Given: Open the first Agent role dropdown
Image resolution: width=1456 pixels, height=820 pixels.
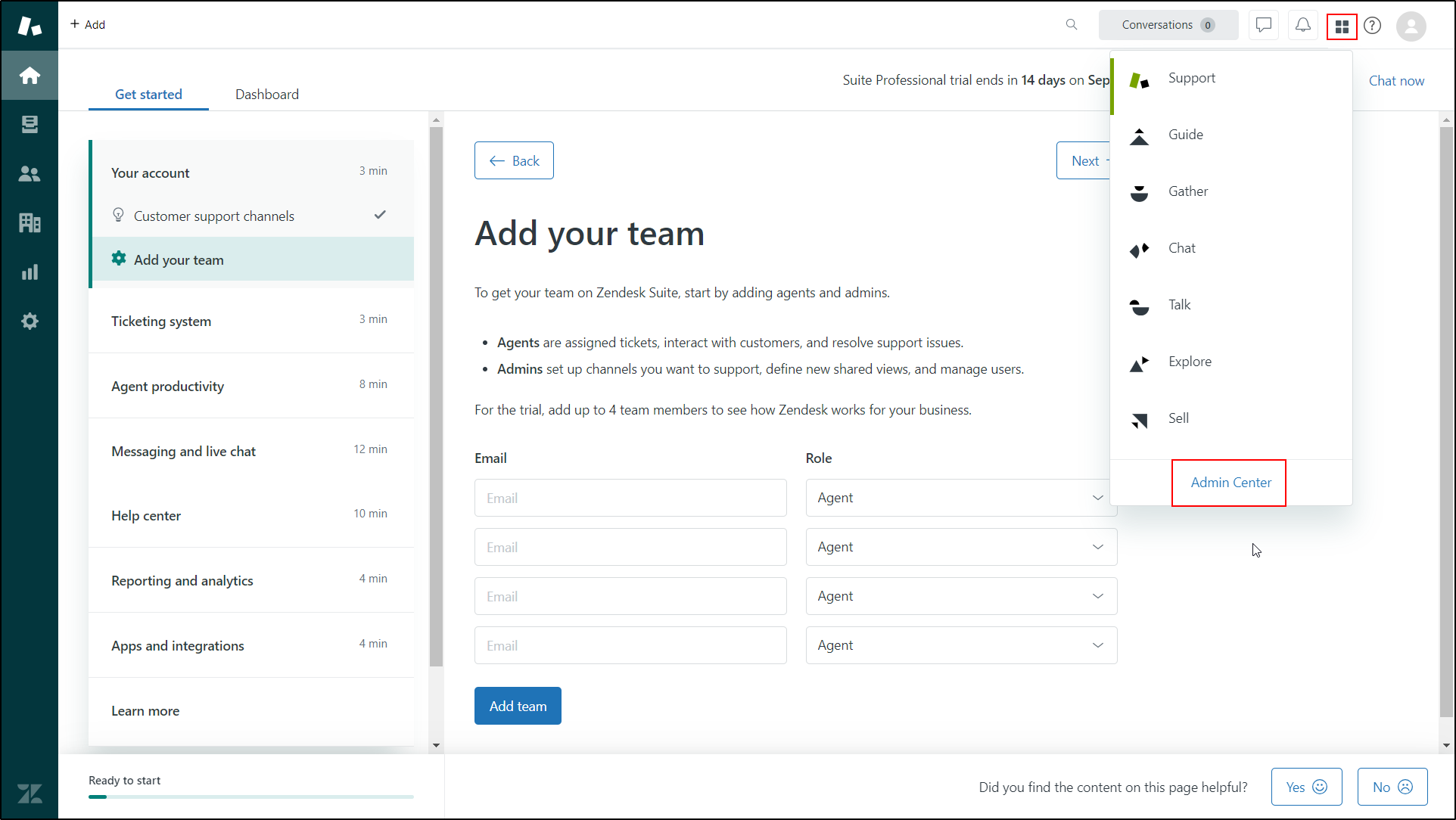Looking at the screenshot, I should point(960,497).
